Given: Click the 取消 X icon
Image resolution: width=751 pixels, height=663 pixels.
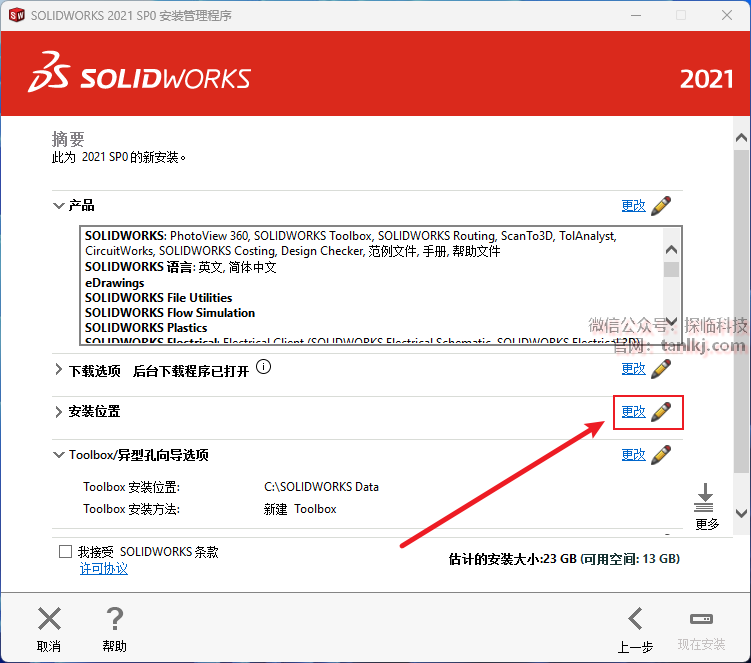Looking at the screenshot, I should point(49,618).
